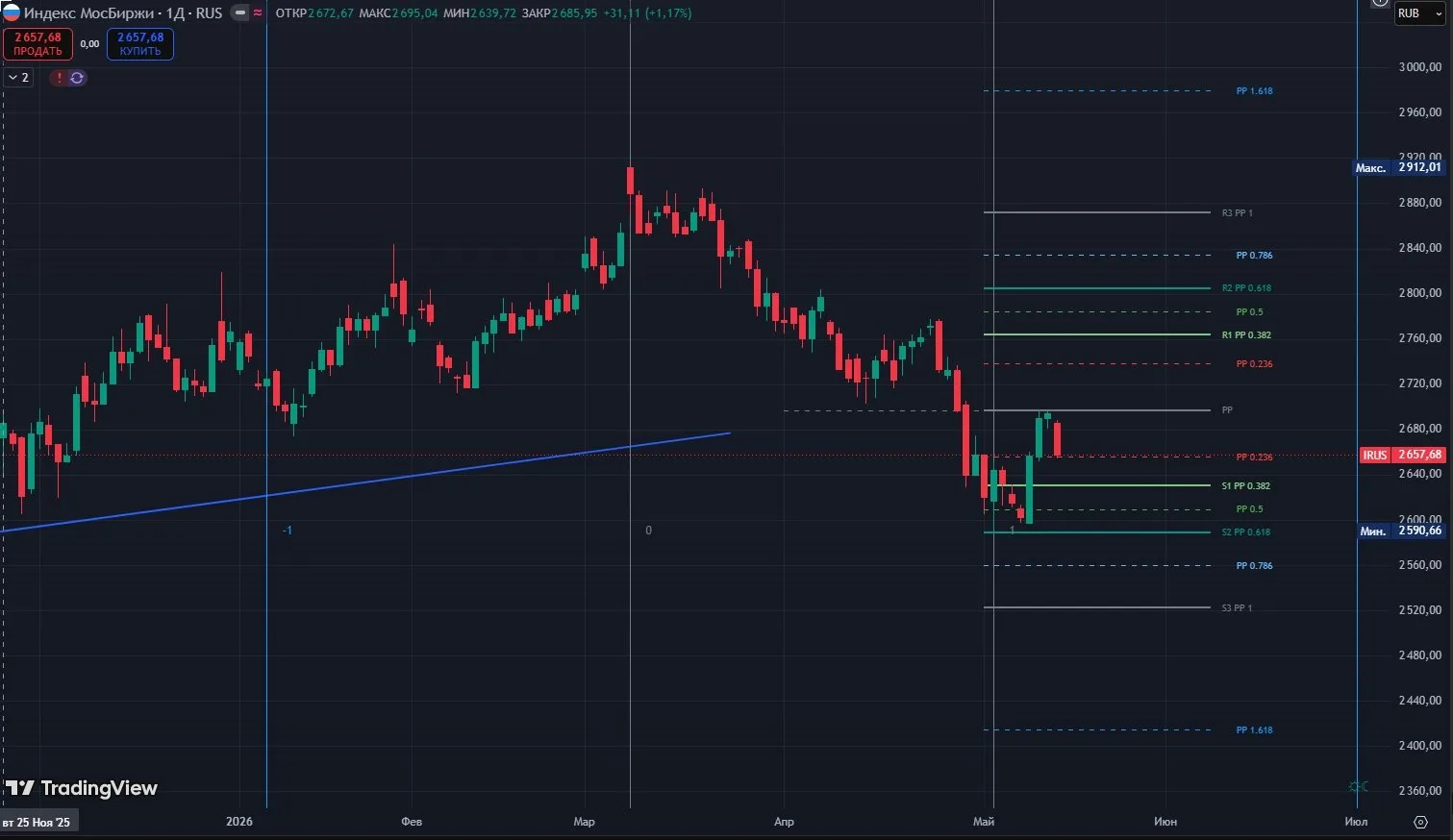Click the МИН low value 2639,72
This screenshot has height=840, width=1453.
494,13
